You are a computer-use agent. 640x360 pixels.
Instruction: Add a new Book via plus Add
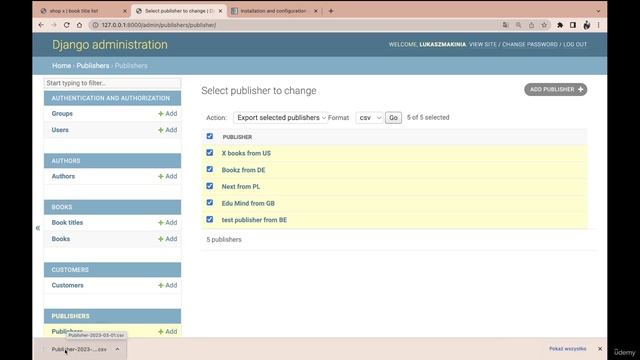point(168,239)
